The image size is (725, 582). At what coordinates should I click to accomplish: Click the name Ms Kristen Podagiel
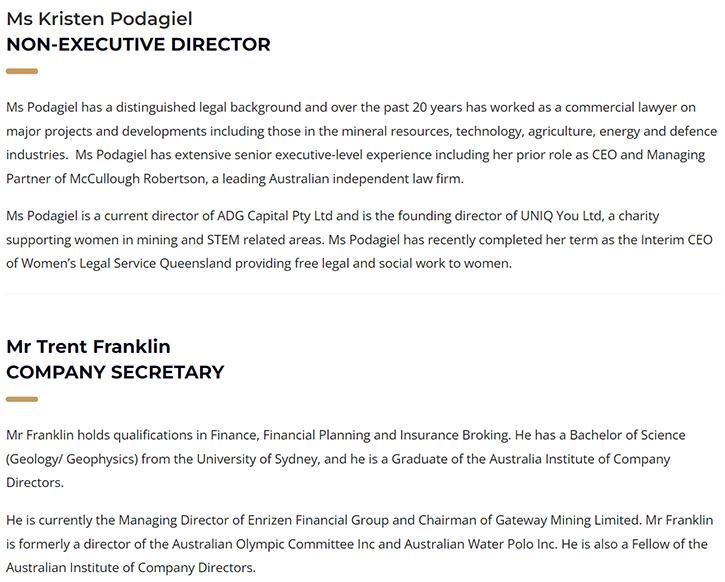pyautogui.click(x=99, y=19)
